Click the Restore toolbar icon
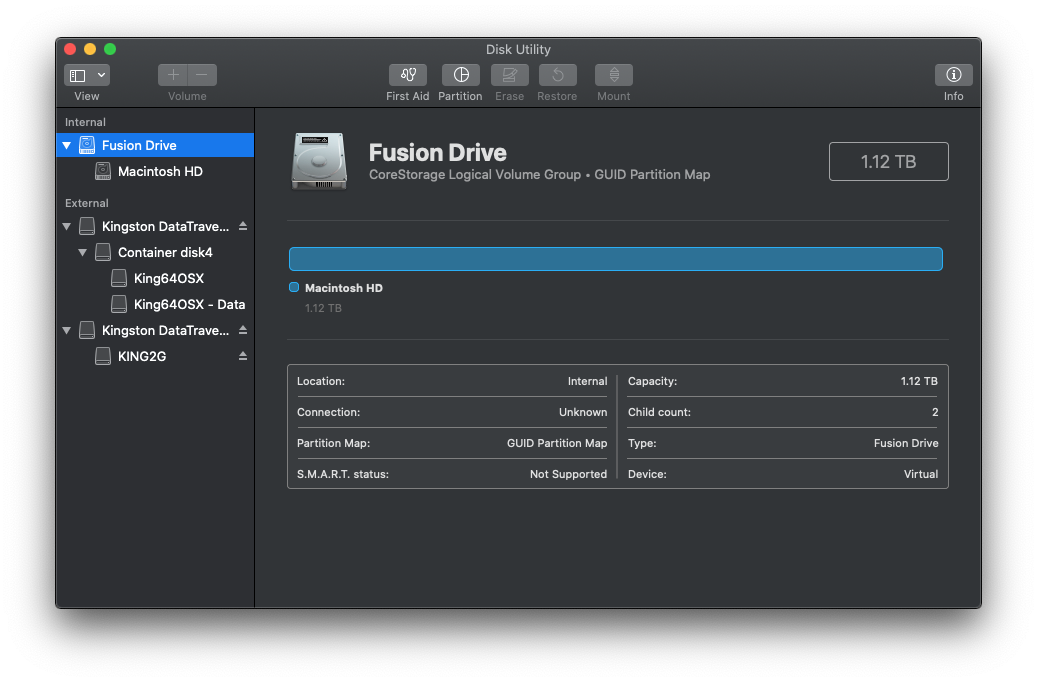1037x682 pixels. pos(558,75)
